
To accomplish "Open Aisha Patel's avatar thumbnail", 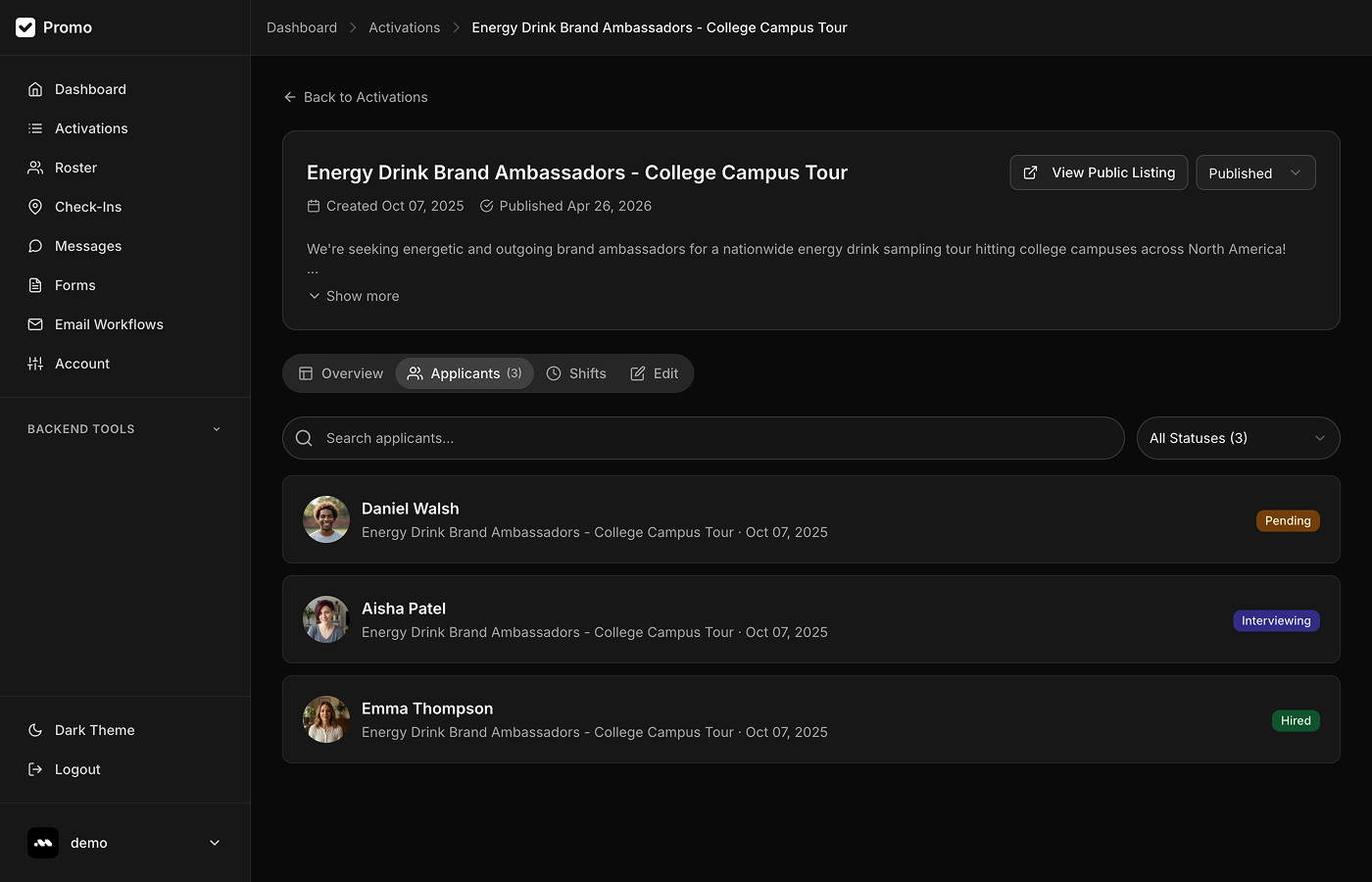I will [x=326, y=619].
